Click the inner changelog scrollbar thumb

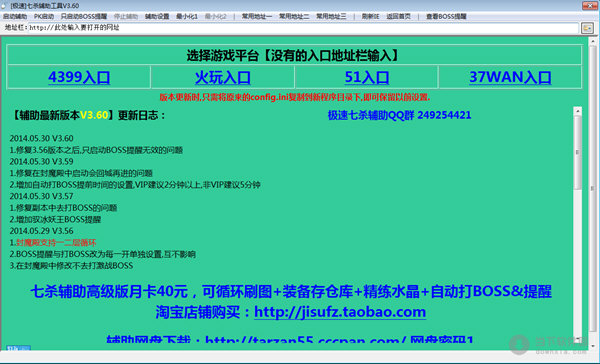(577, 152)
